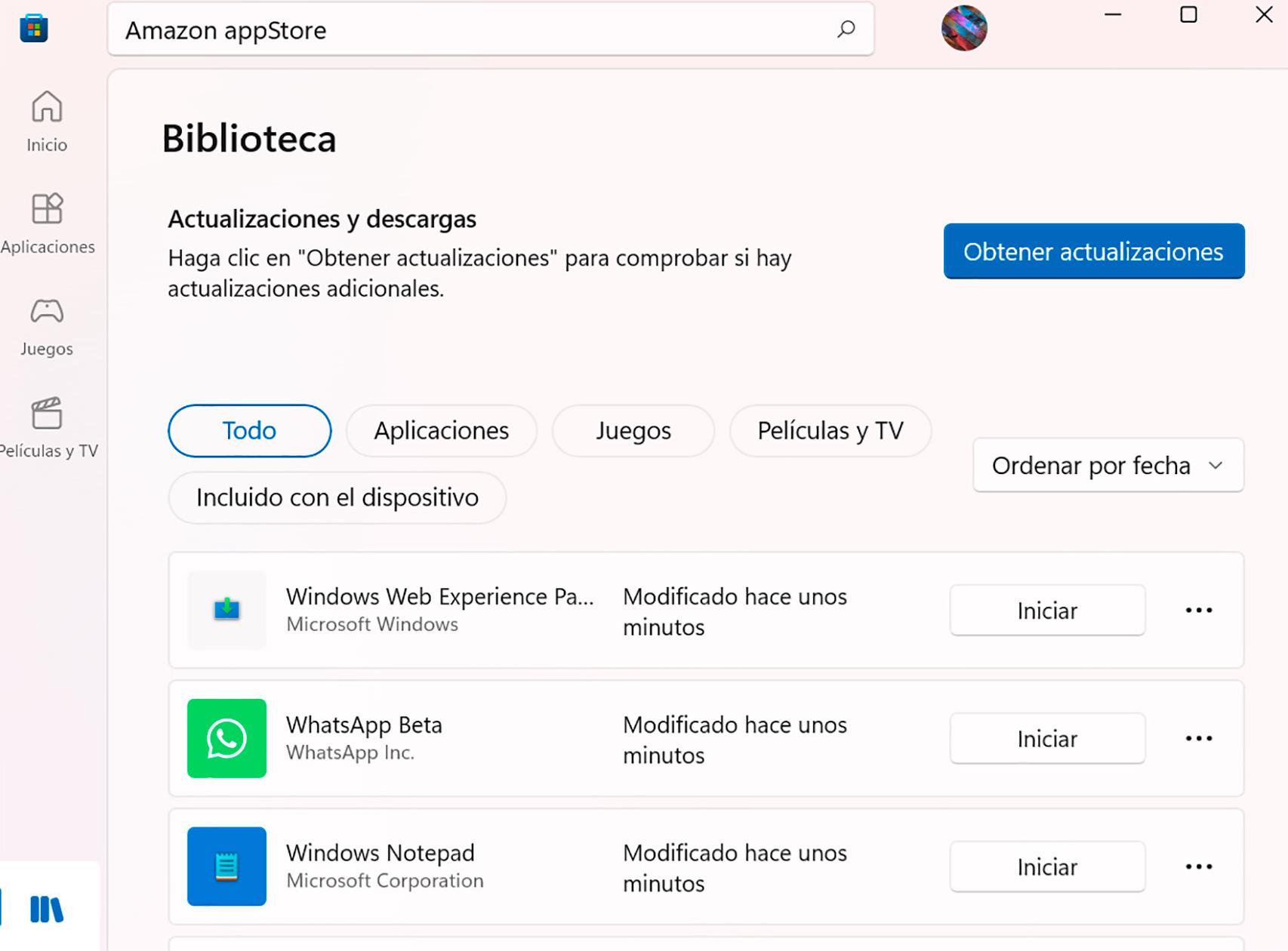
Task: Open the user profile avatar
Action: [x=964, y=28]
